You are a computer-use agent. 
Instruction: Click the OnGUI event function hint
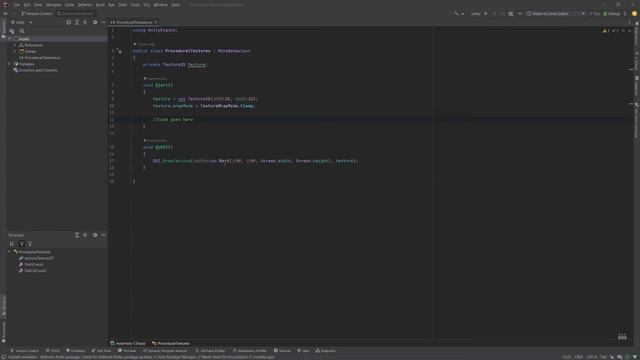pos(155,140)
